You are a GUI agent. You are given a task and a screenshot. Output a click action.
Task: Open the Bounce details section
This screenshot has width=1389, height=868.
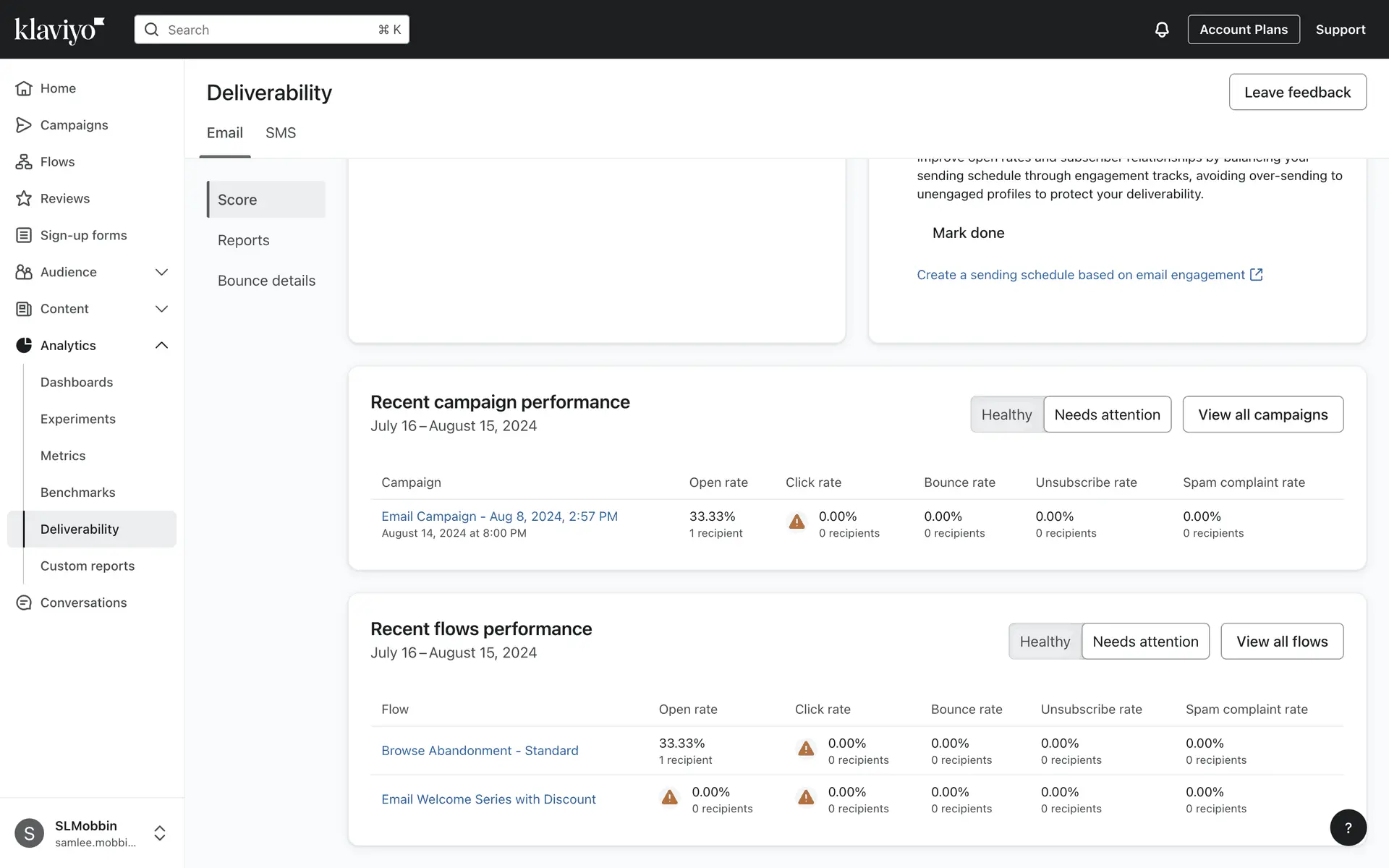[266, 281]
